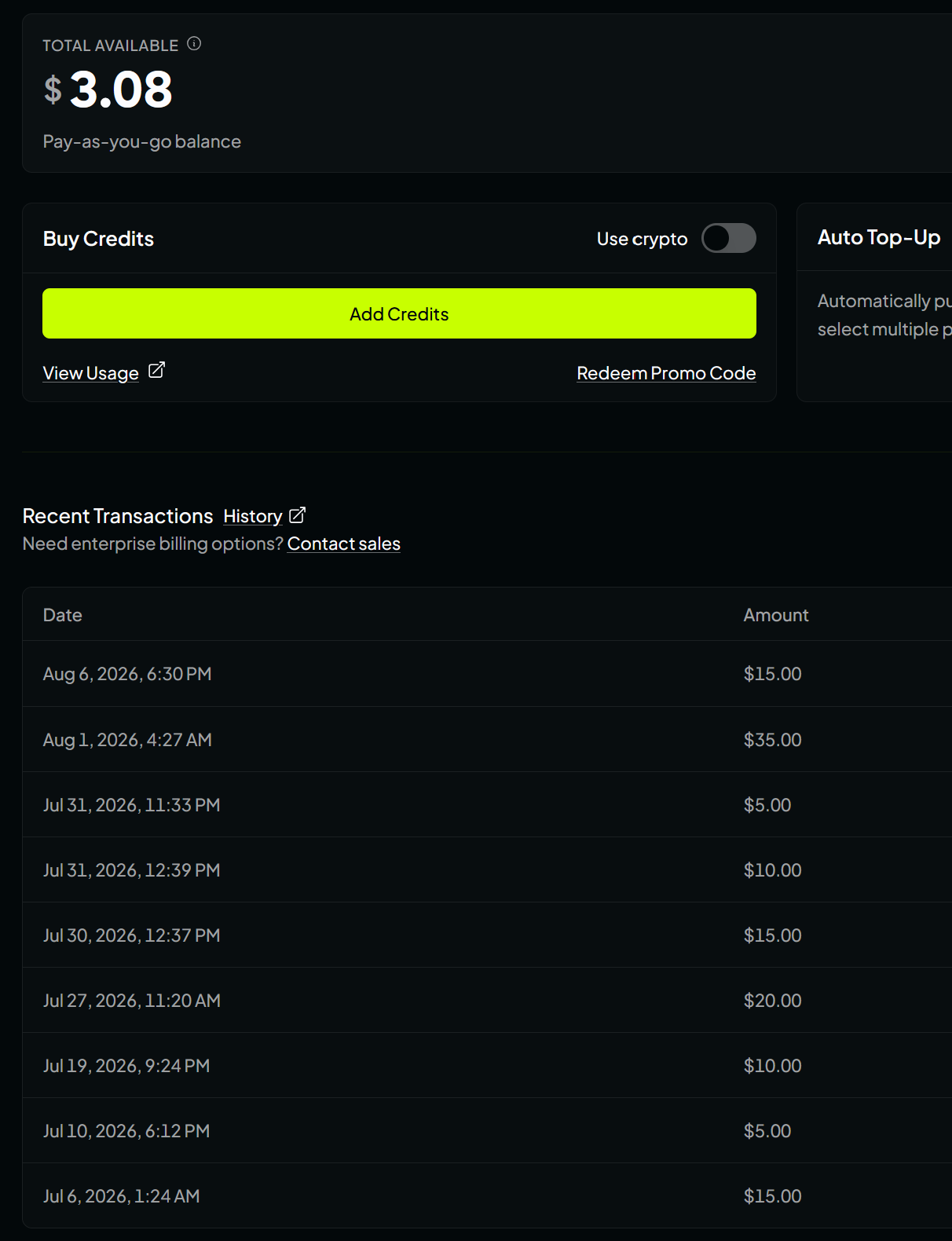
Task: Click the Contact sales link
Action: pyautogui.click(x=344, y=544)
